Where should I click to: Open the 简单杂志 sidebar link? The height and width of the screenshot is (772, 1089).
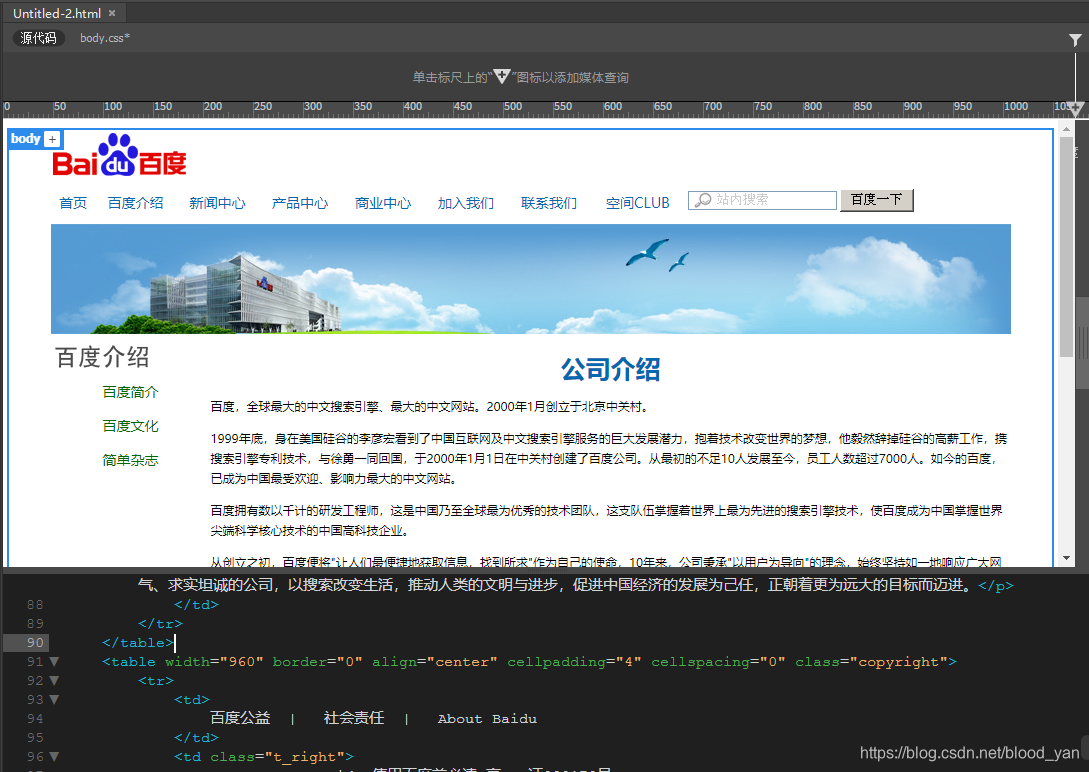click(131, 460)
